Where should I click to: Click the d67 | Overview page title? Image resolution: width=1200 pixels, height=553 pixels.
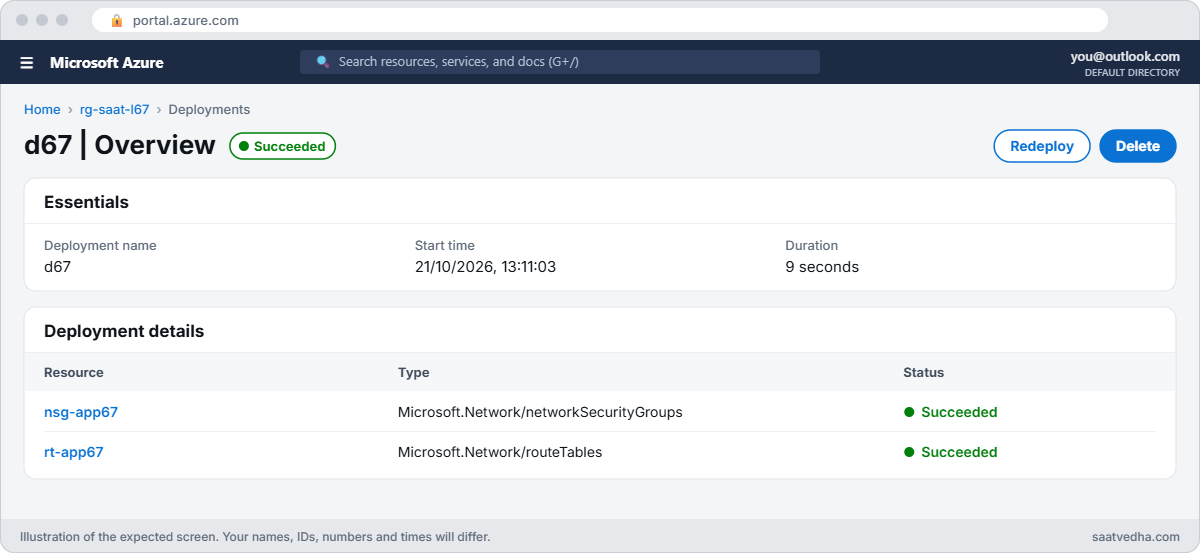120,145
